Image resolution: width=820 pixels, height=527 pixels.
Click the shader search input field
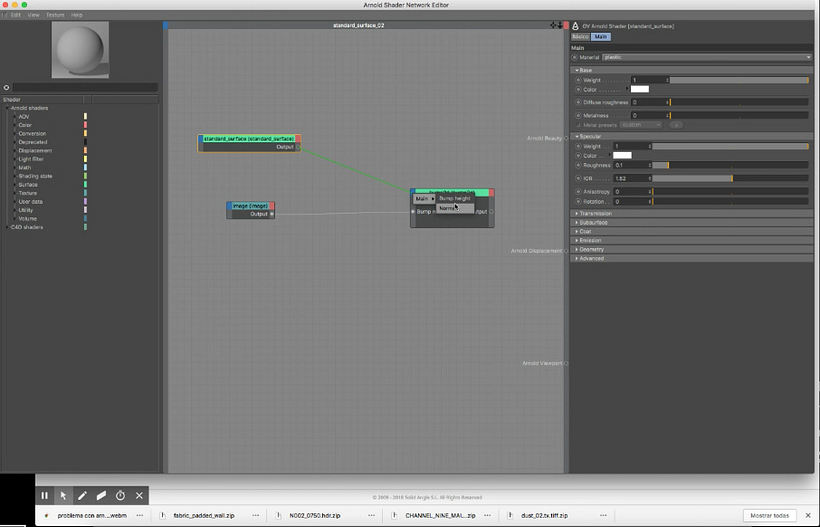click(85, 87)
